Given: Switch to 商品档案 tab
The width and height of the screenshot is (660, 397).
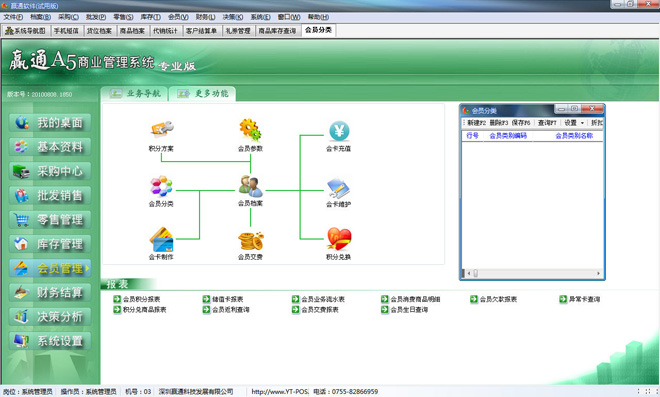Looking at the screenshot, I should tap(132, 31).
